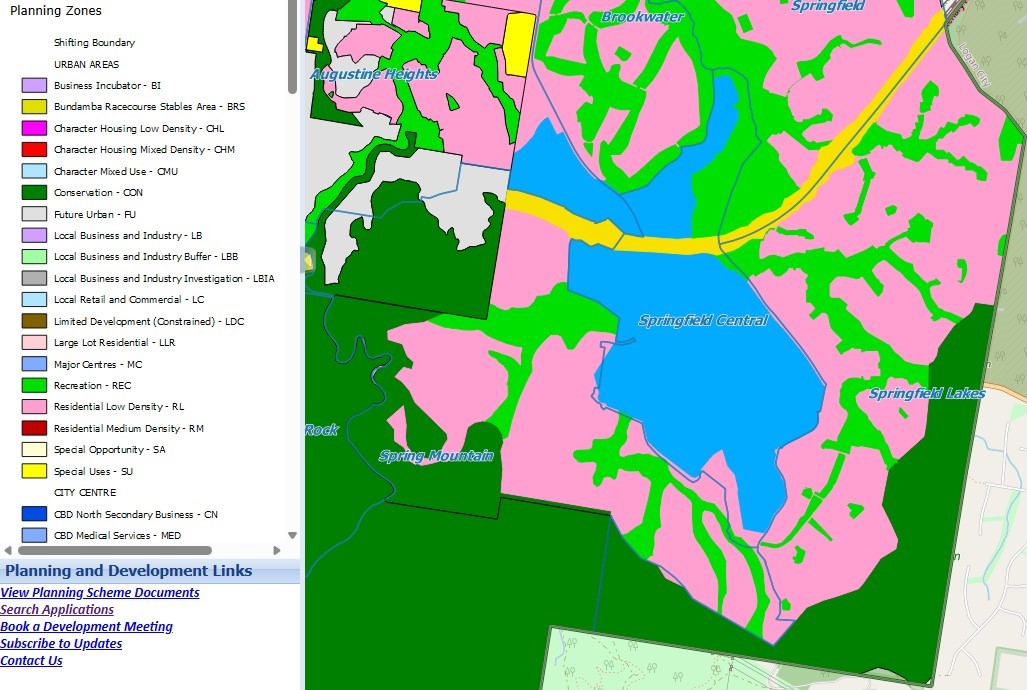Click the Subscribe to Updates link
The width and height of the screenshot is (1027, 690).
[61, 644]
